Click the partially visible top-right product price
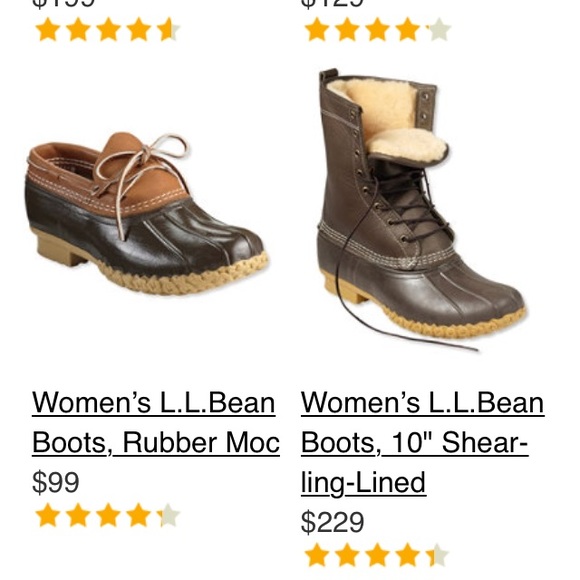This screenshot has height=580, width=580. 333,3
